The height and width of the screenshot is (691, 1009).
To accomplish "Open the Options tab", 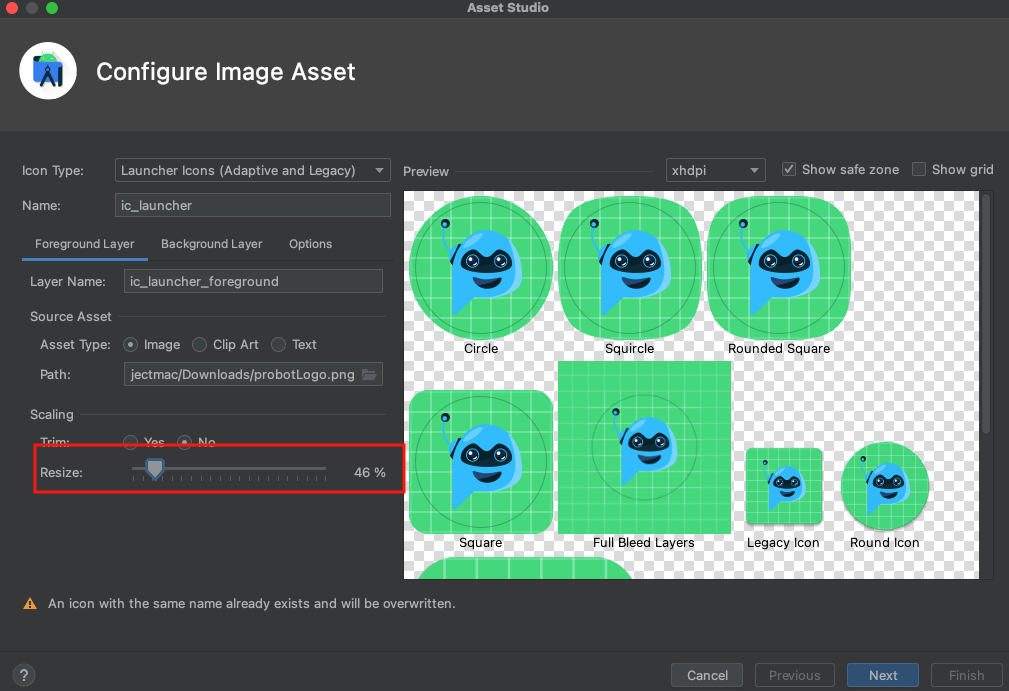I will tap(310, 244).
